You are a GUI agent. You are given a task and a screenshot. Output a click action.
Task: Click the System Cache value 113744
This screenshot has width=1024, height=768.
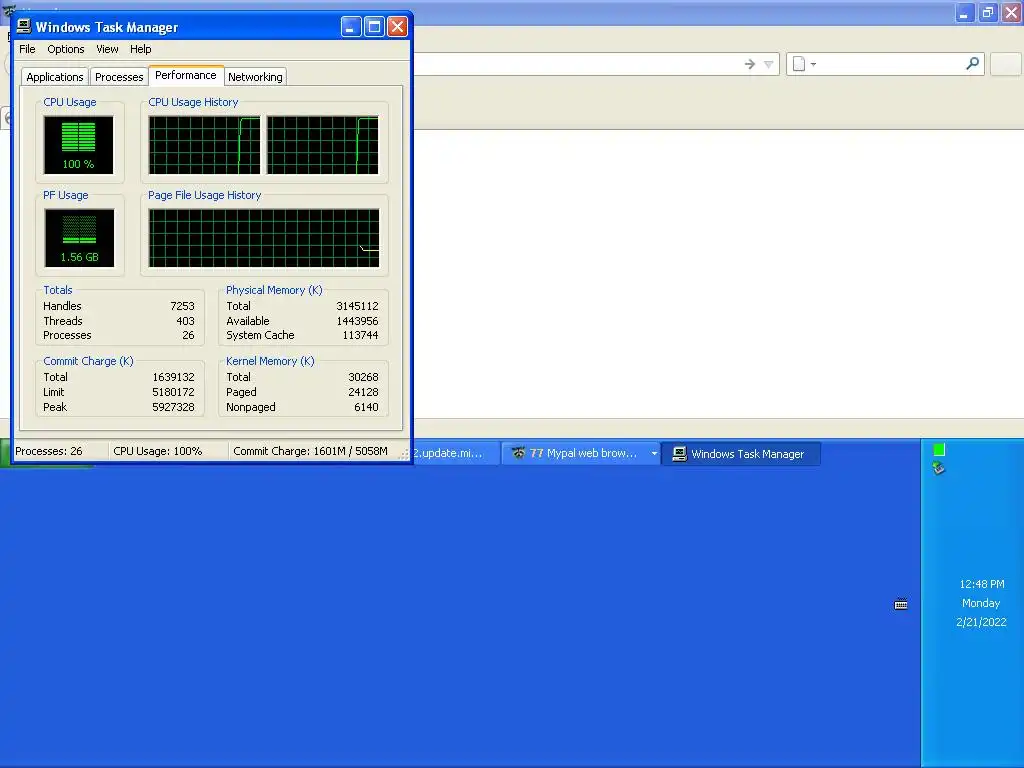coord(360,336)
